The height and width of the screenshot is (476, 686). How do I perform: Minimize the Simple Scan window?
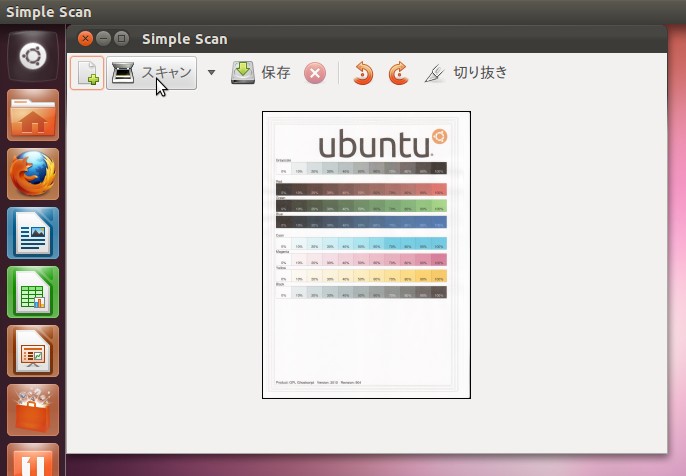click(x=103, y=39)
